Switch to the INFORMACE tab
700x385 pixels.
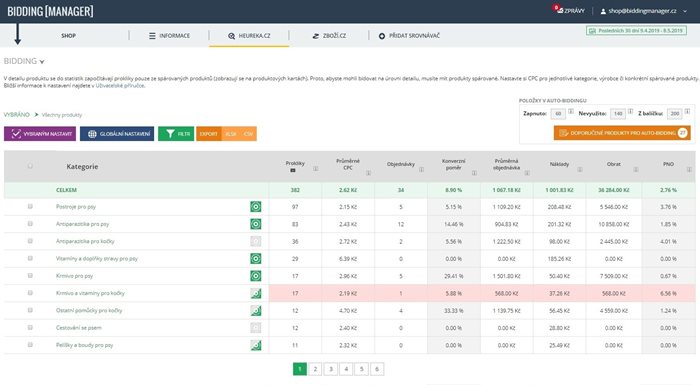coord(169,36)
